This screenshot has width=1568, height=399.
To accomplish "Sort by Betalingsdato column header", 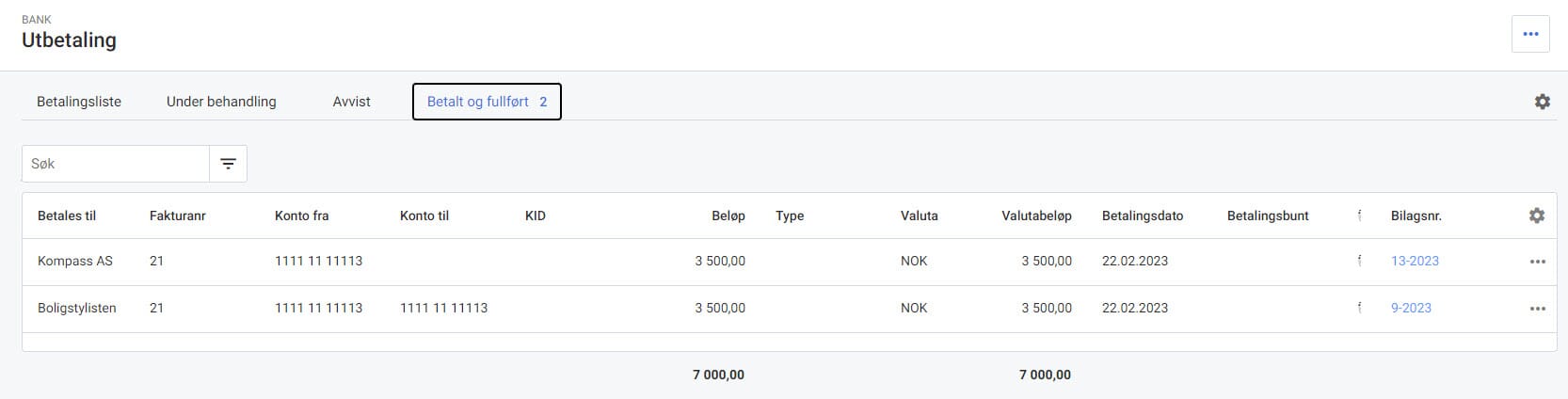I will (x=1142, y=215).
